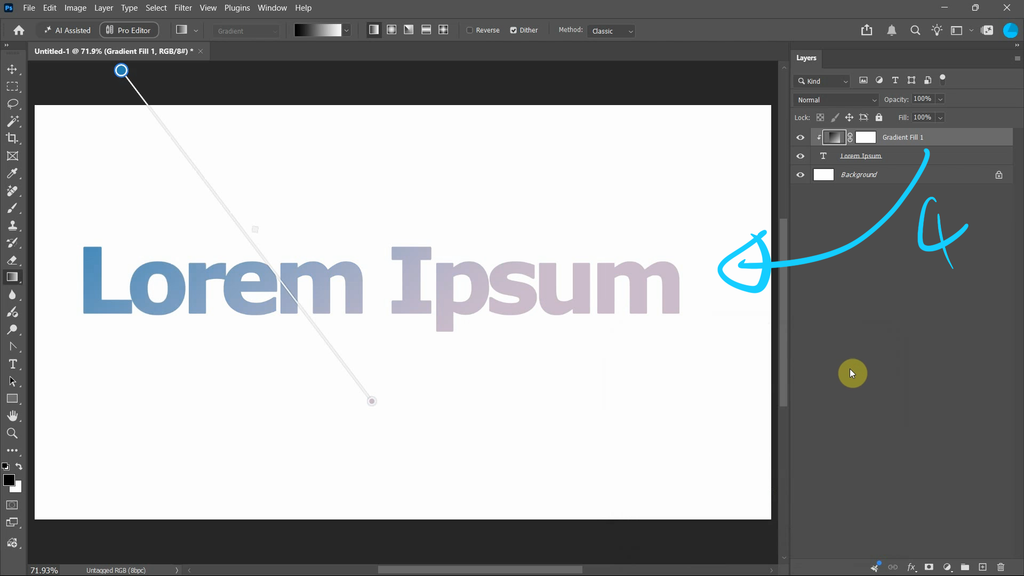Select the Rectangle shape tool

tap(12, 398)
